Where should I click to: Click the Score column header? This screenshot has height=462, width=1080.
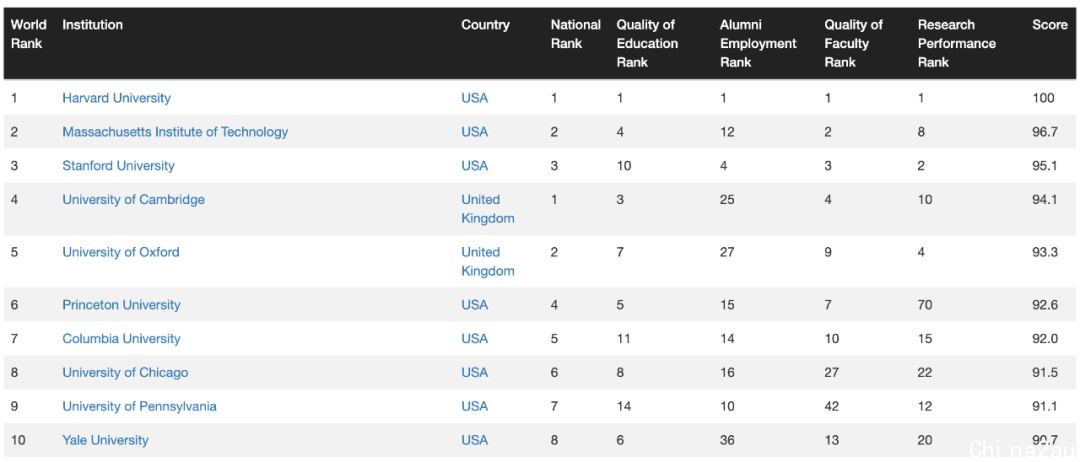[1050, 25]
